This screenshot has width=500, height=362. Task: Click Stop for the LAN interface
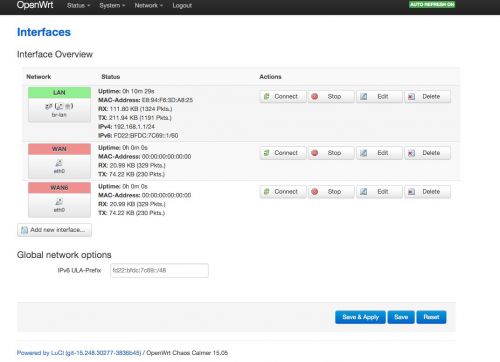331,97
